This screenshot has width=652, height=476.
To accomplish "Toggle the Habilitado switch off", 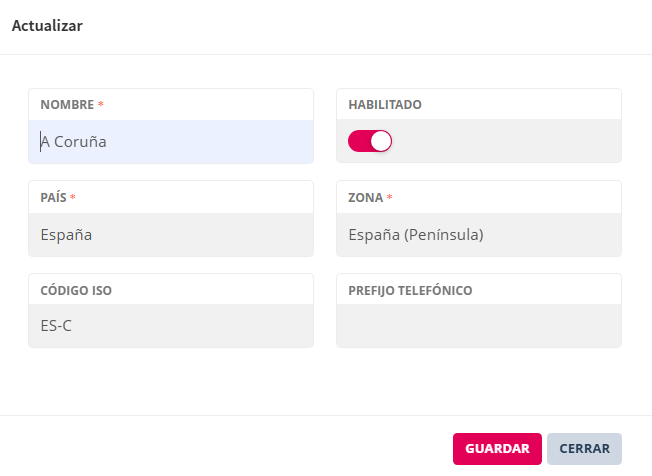I will [369, 142].
